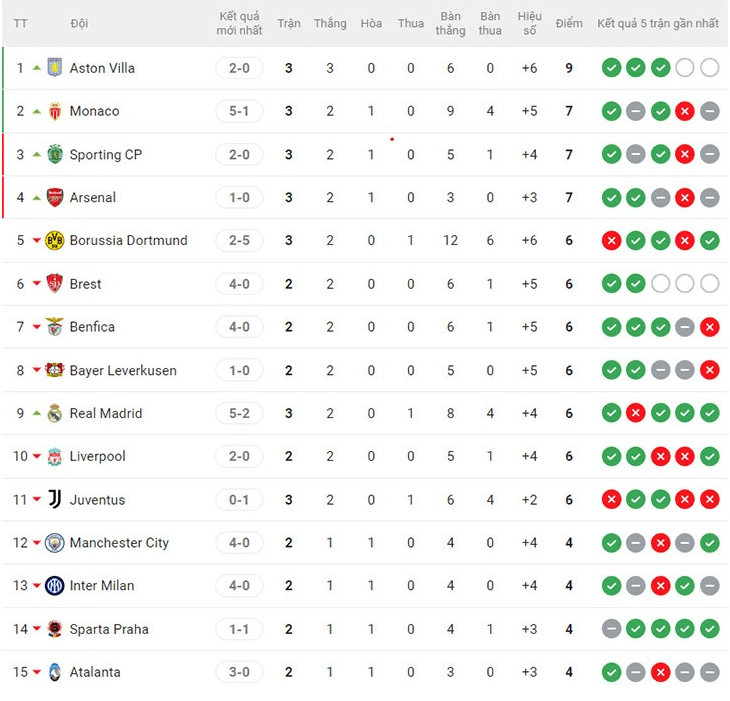Click the Arsenal club badge
The width and height of the screenshot is (730, 701).
55,197
